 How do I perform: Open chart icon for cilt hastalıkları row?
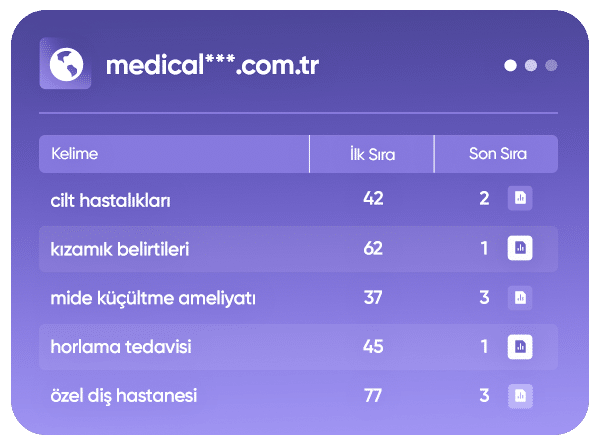[519, 199]
